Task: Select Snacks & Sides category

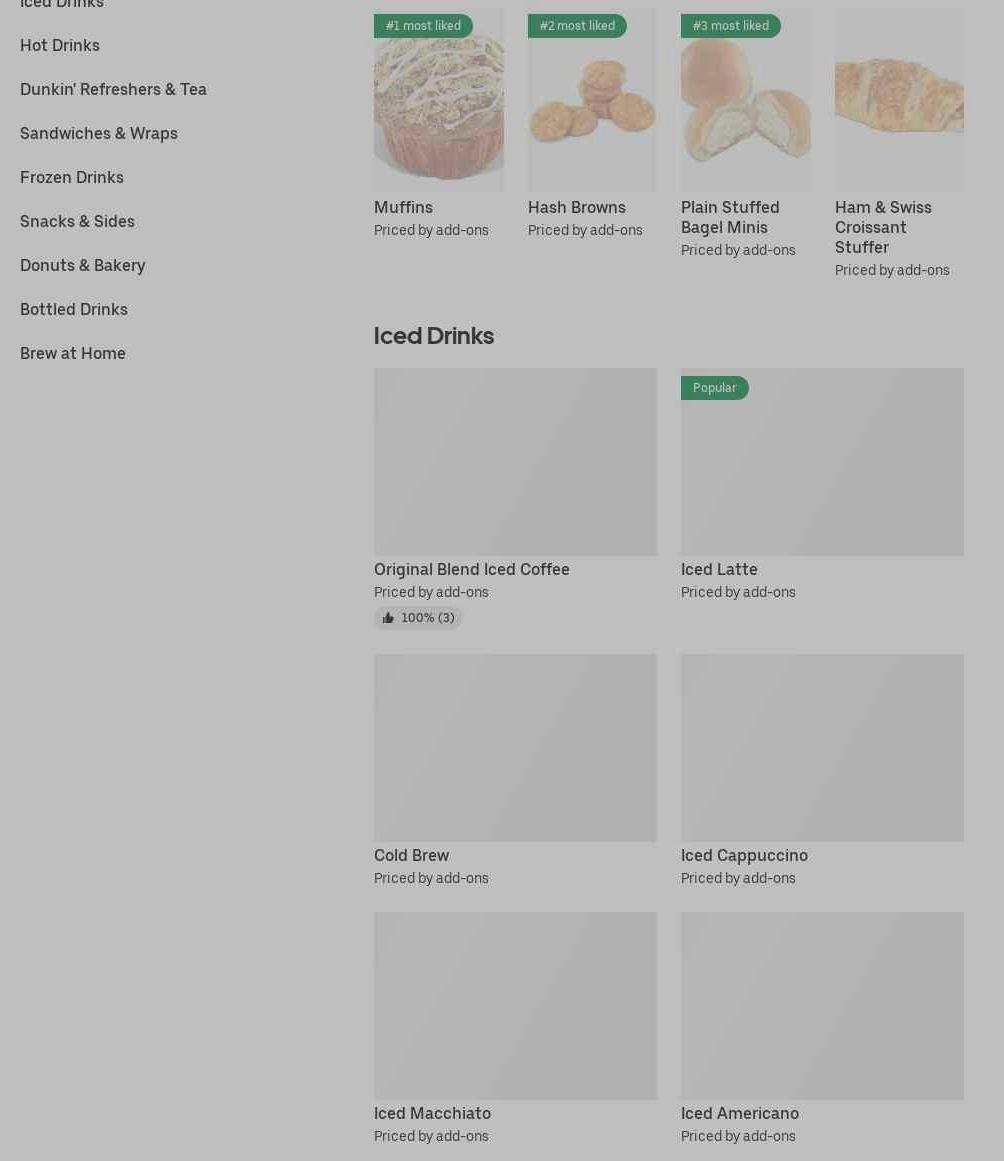Action: click(x=77, y=221)
